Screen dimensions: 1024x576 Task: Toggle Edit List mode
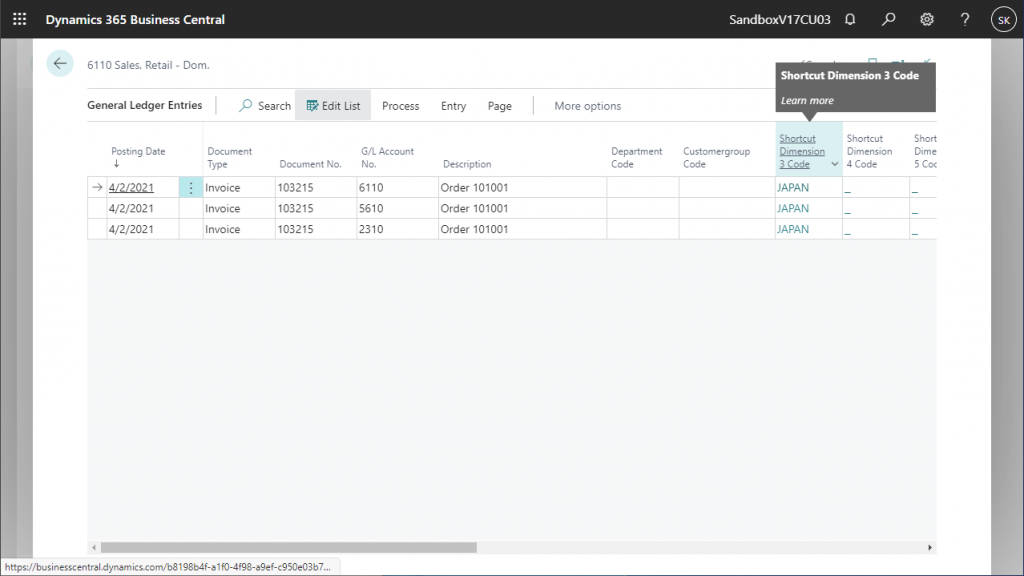(333, 106)
